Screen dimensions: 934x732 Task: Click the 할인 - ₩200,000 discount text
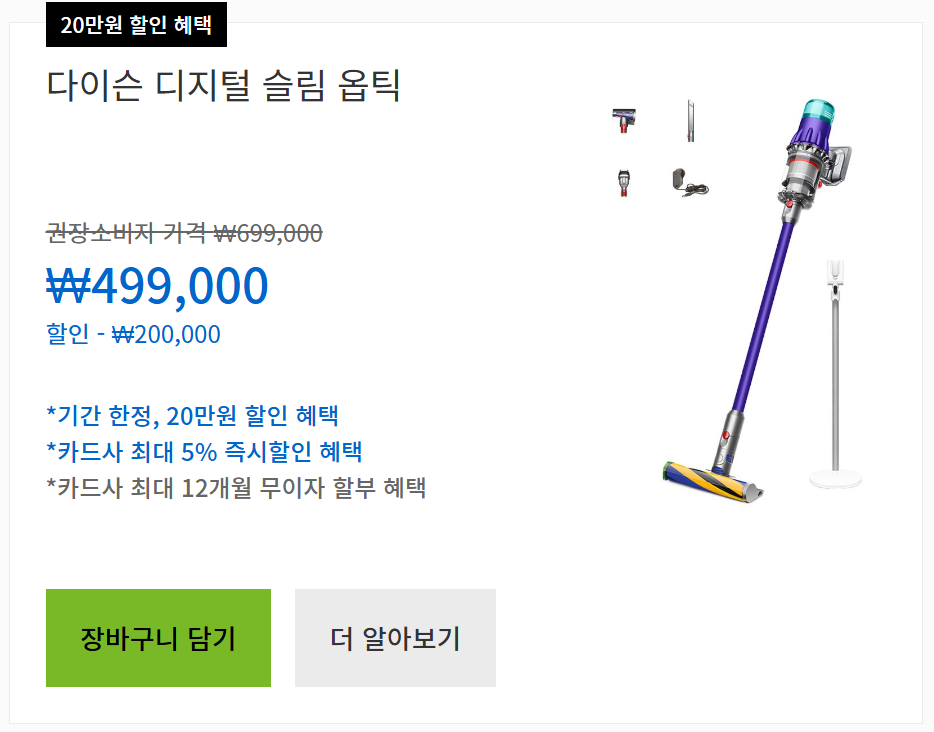pyautogui.click(x=133, y=334)
